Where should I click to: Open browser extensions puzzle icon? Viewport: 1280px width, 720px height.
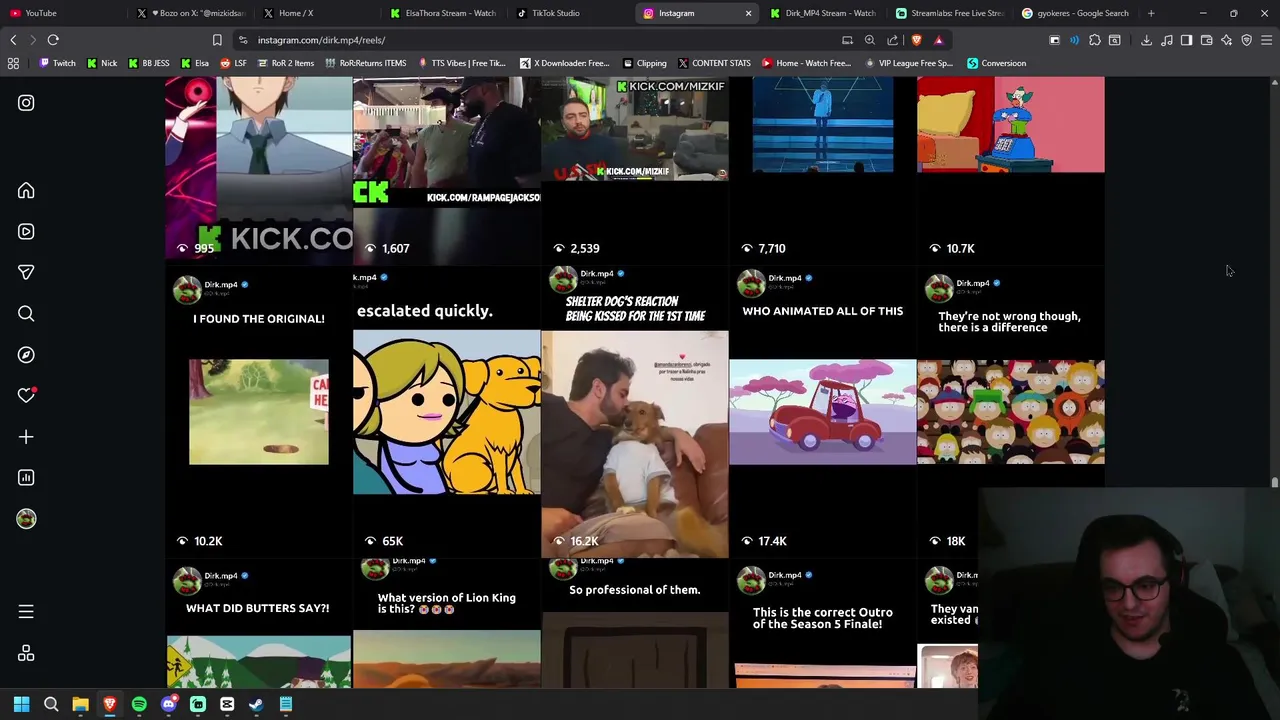1095,40
